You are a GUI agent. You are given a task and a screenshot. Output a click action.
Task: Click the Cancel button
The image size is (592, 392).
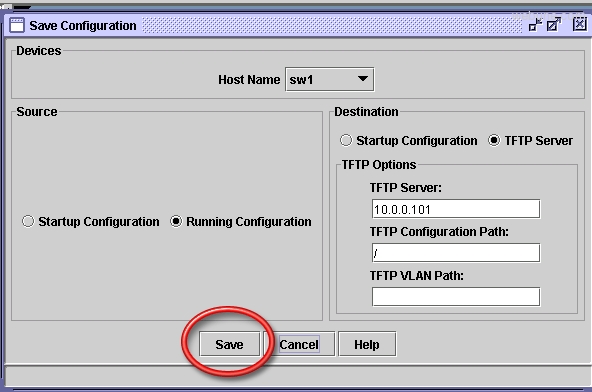click(x=299, y=344)
